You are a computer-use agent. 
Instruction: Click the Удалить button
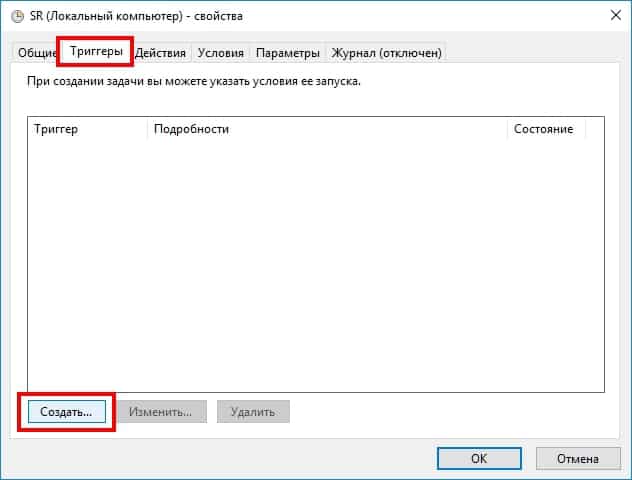point(253,411)
